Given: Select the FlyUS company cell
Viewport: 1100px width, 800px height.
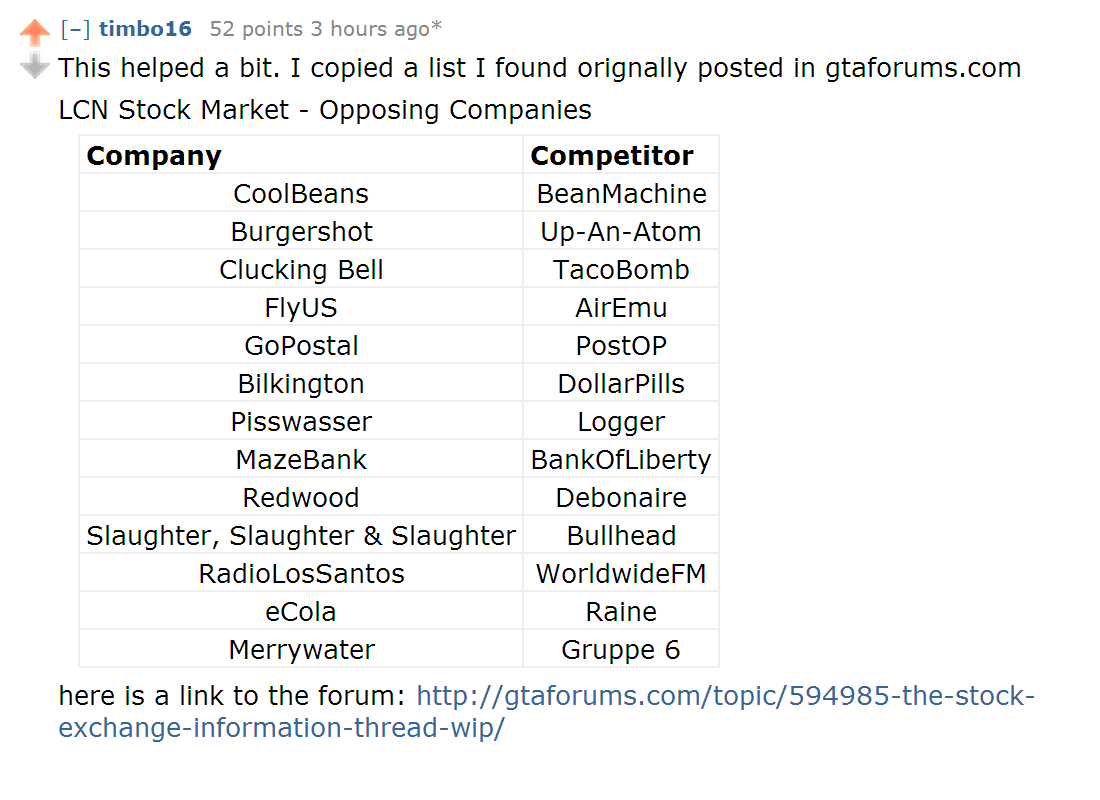Looking at the screenshot, I should pyautogui.click(x=301, y=308).
